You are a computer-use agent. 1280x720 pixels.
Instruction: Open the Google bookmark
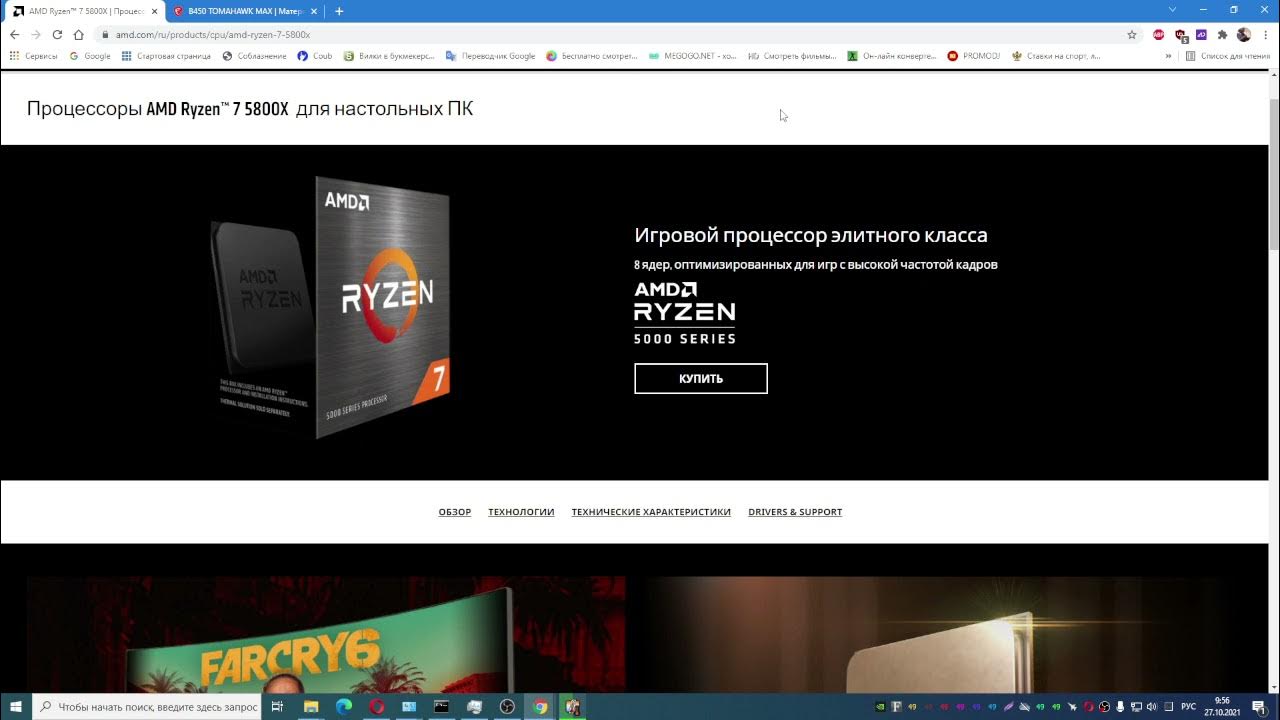coord(90,56)
